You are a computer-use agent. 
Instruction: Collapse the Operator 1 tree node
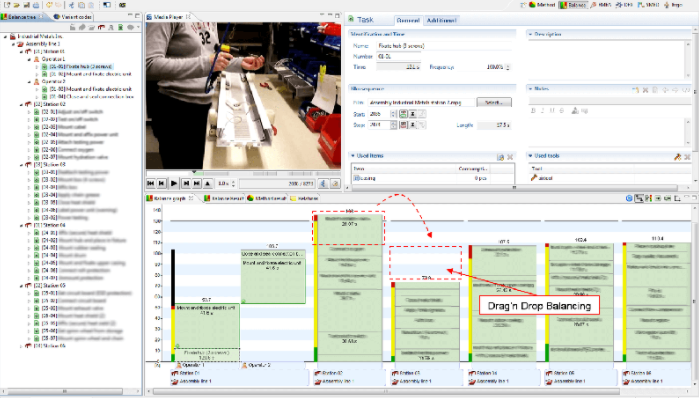coord(29,59)
